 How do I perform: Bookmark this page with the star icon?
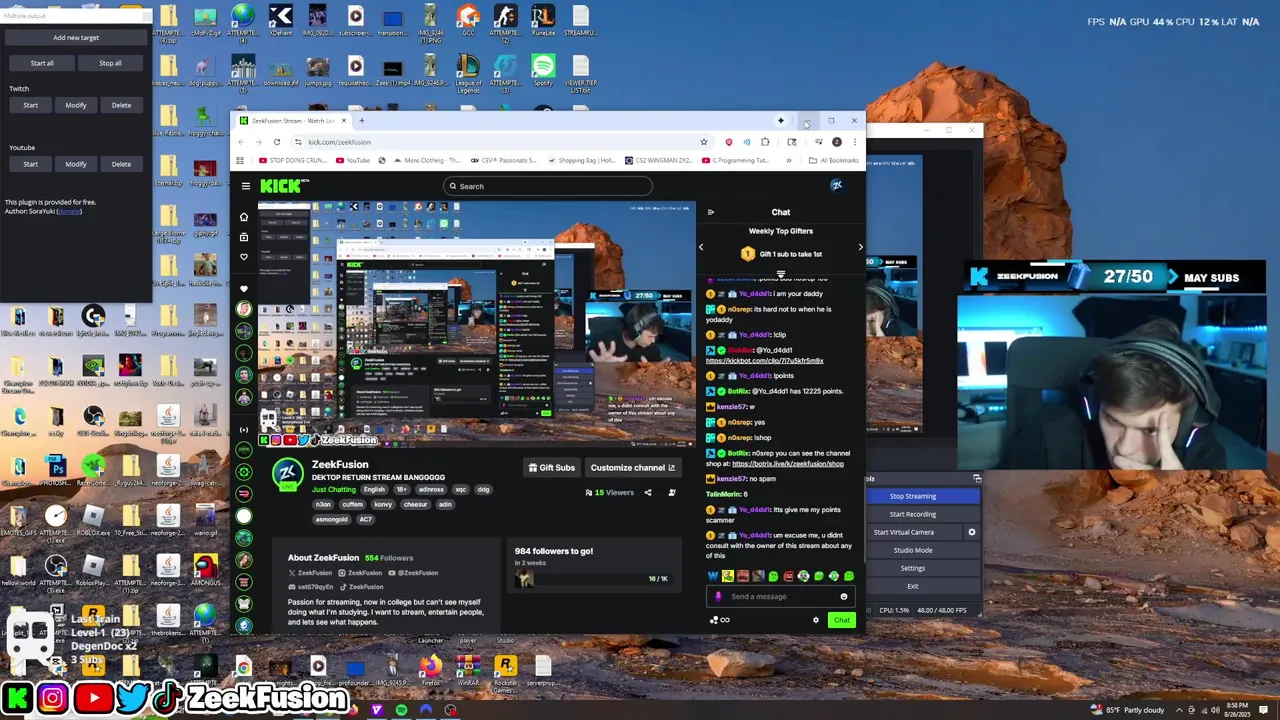click(x=704, y=142)
